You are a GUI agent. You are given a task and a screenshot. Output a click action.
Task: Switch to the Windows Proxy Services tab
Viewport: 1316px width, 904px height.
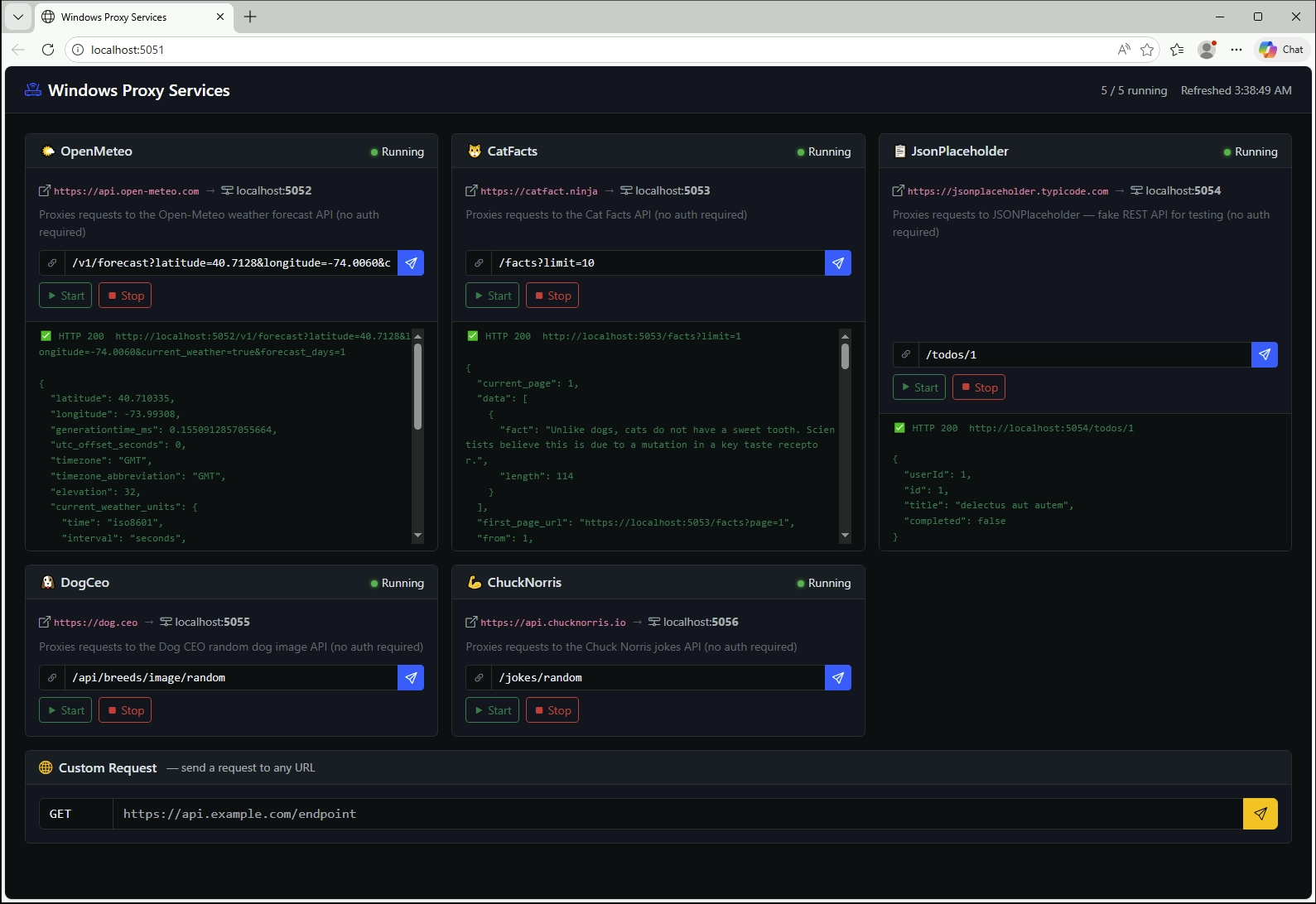pos(133,17)
